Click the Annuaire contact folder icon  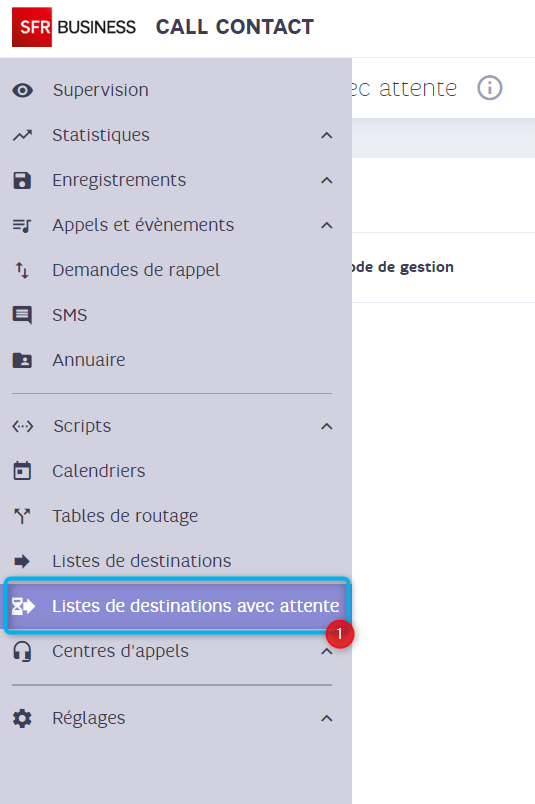[x=22, y=360]
